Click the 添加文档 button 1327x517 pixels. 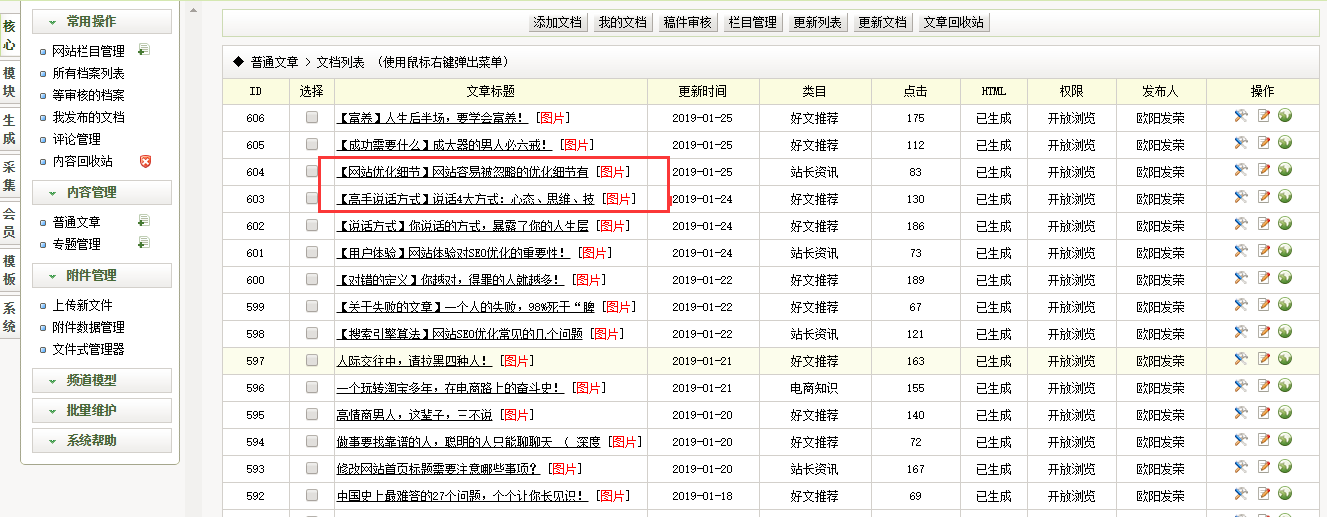click(557, 22)
